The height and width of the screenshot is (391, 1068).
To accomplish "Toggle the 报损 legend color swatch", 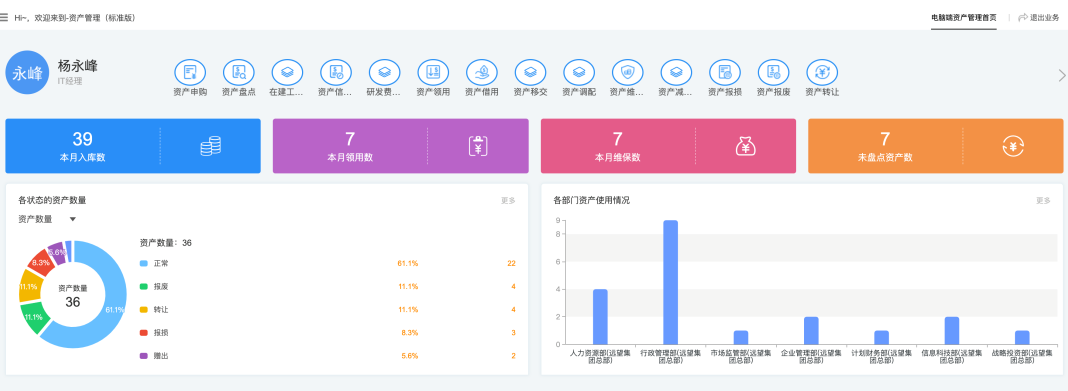I will click(143, 332).
